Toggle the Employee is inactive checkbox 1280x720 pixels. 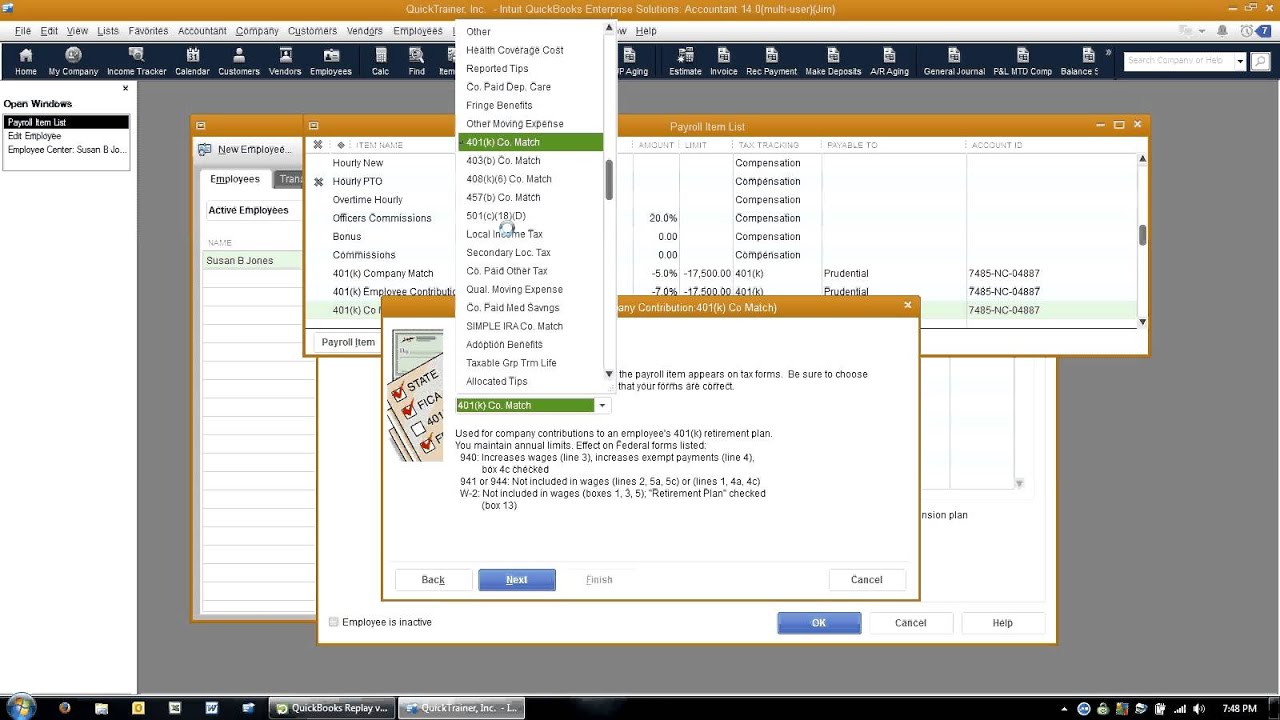tap(334, 622)
